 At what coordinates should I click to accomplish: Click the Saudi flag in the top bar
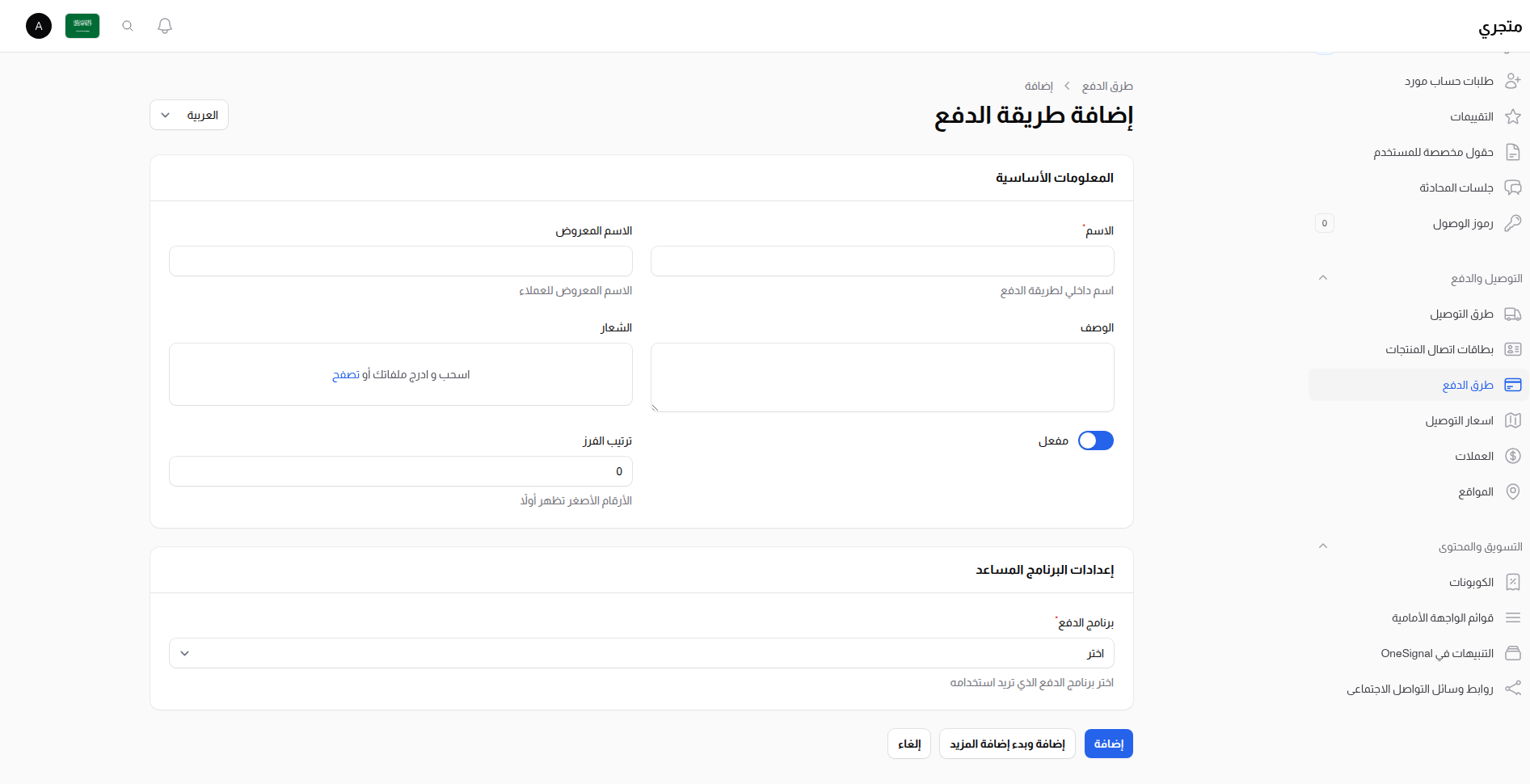82,26
